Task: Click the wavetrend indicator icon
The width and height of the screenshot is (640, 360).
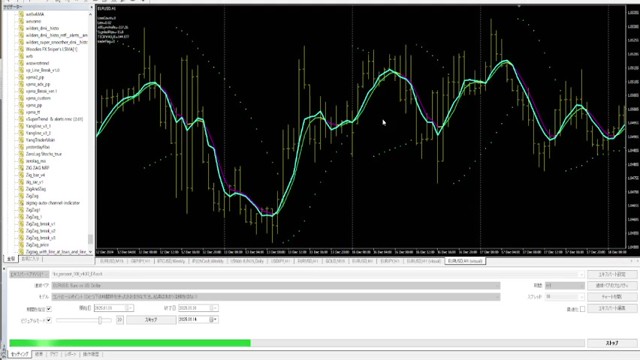Action: click(x=22, y=63)
